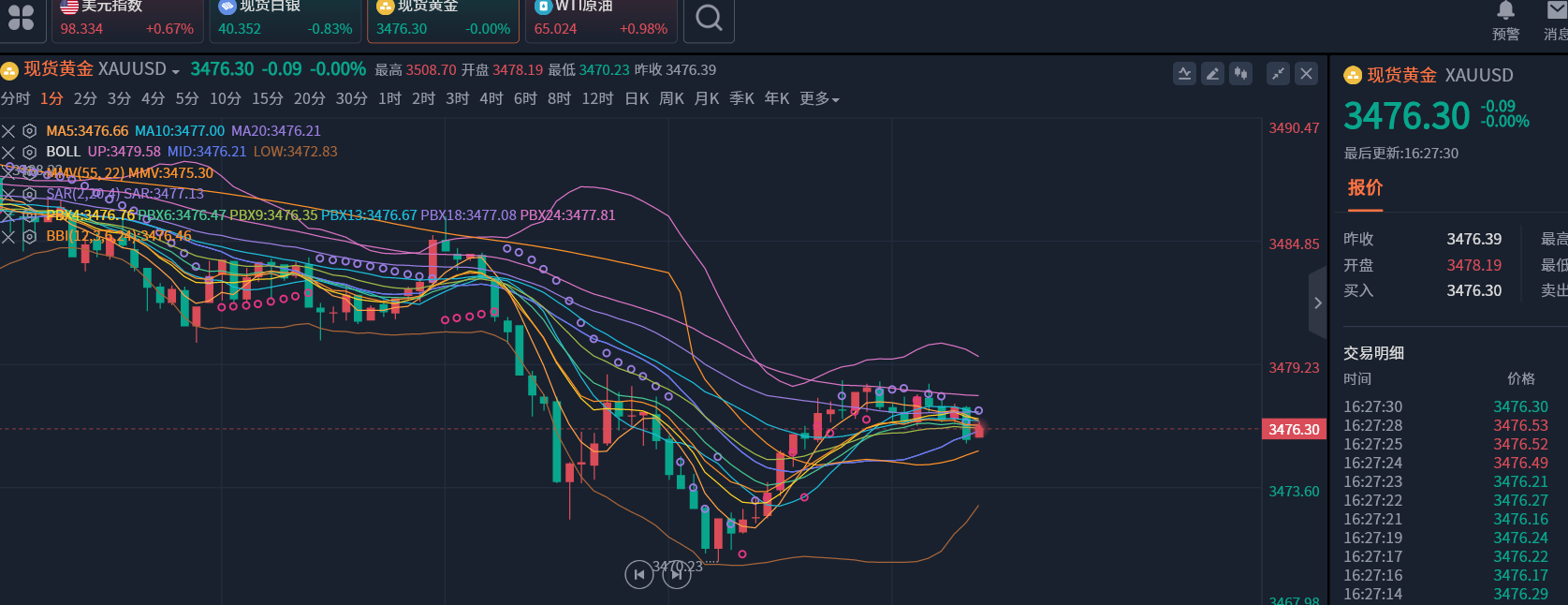This screenshot has width=1568, height=605.
Task: Remove the MA indicator with X
Action: point(8,131)
